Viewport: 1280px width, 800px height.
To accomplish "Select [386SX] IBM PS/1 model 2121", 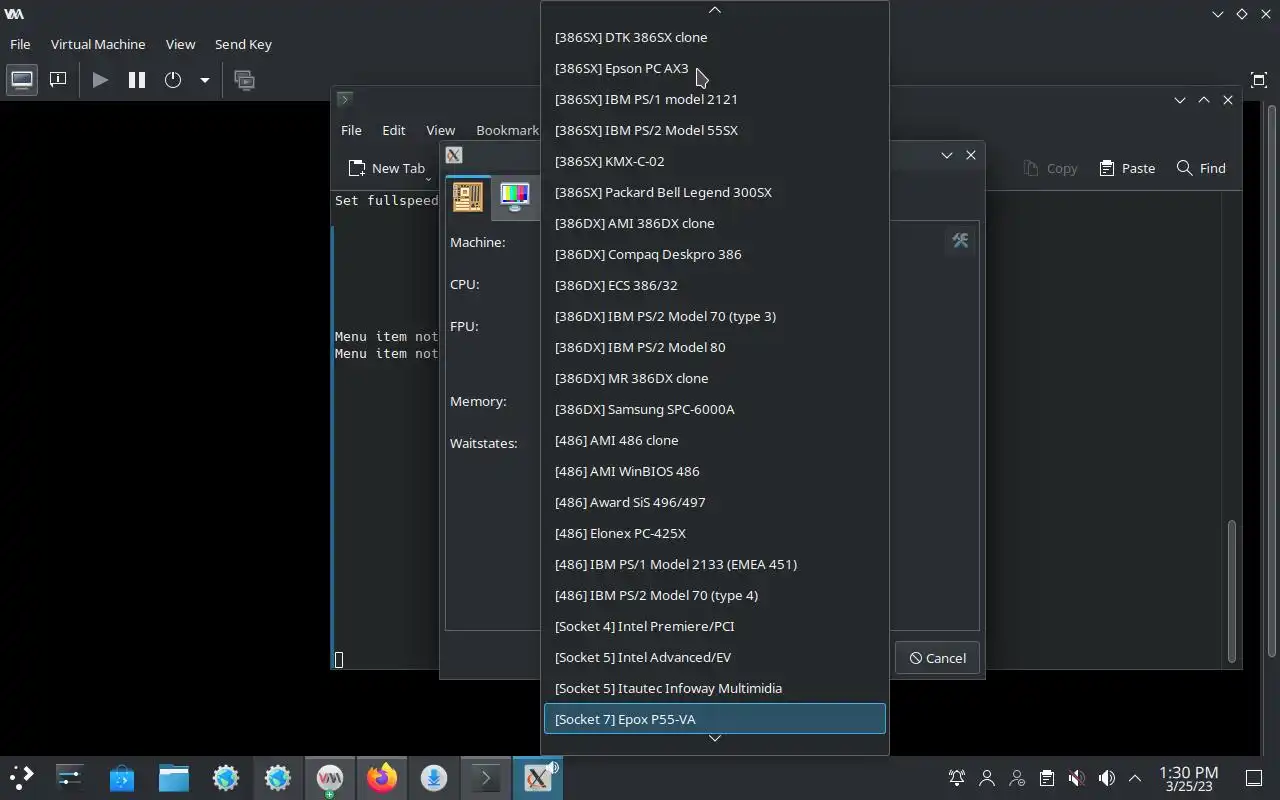I will tap(715, 99).
